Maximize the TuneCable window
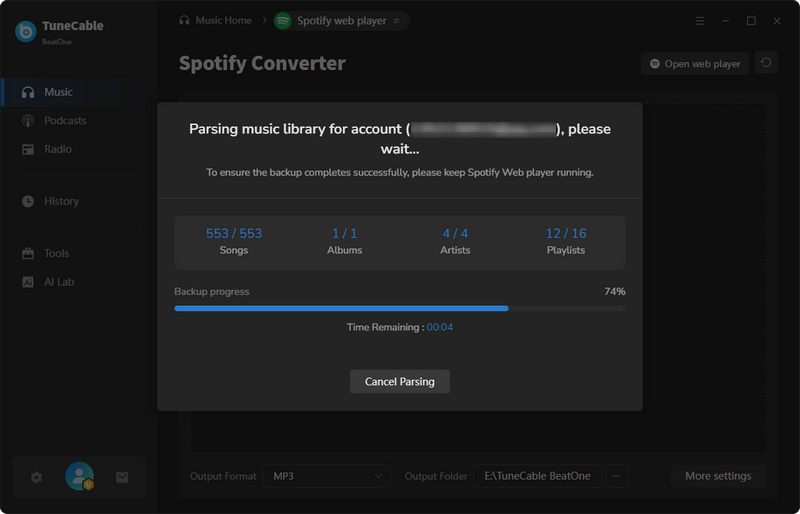This screenshot has height=514, width=800. coord(751,21)
